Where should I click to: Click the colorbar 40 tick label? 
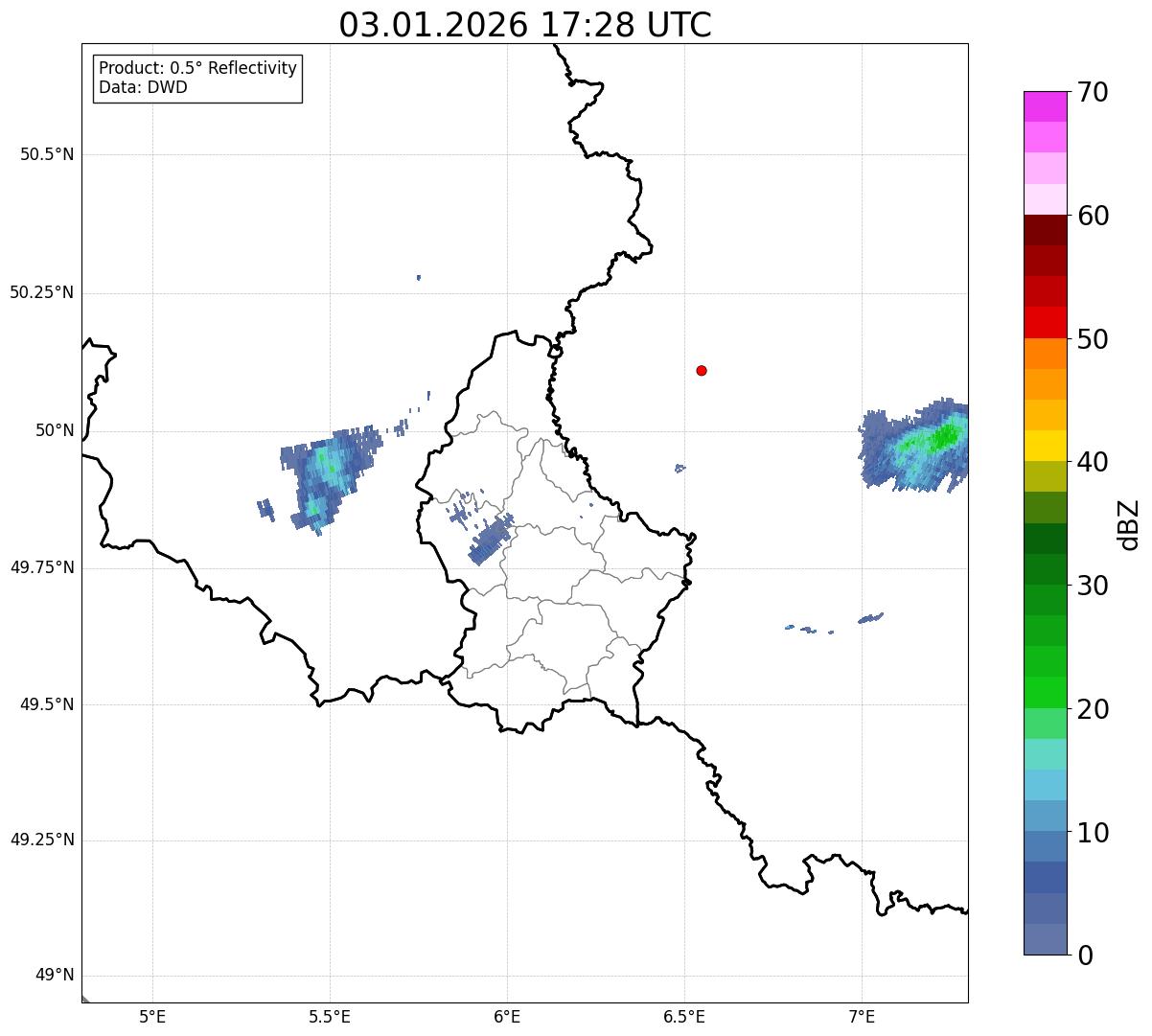[1093, 462]
